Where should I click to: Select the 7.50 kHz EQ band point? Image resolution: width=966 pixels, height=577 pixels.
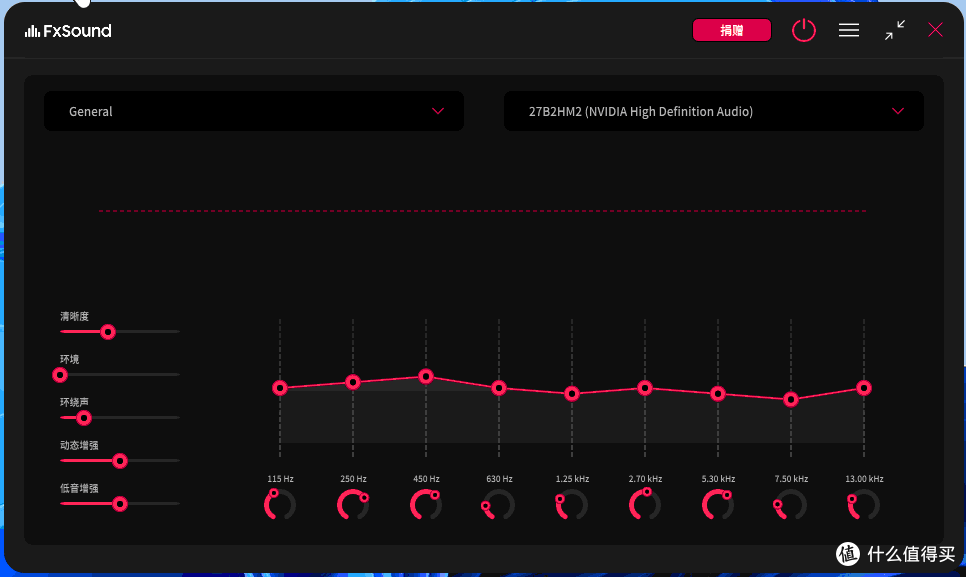791,399
